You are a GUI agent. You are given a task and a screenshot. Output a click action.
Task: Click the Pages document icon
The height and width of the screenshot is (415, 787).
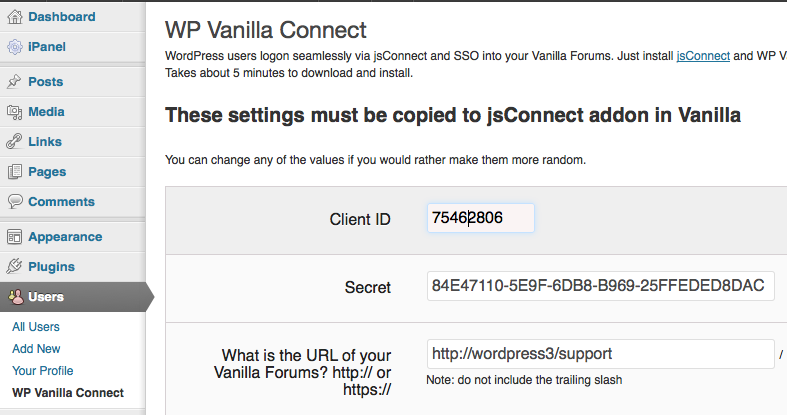14,172
